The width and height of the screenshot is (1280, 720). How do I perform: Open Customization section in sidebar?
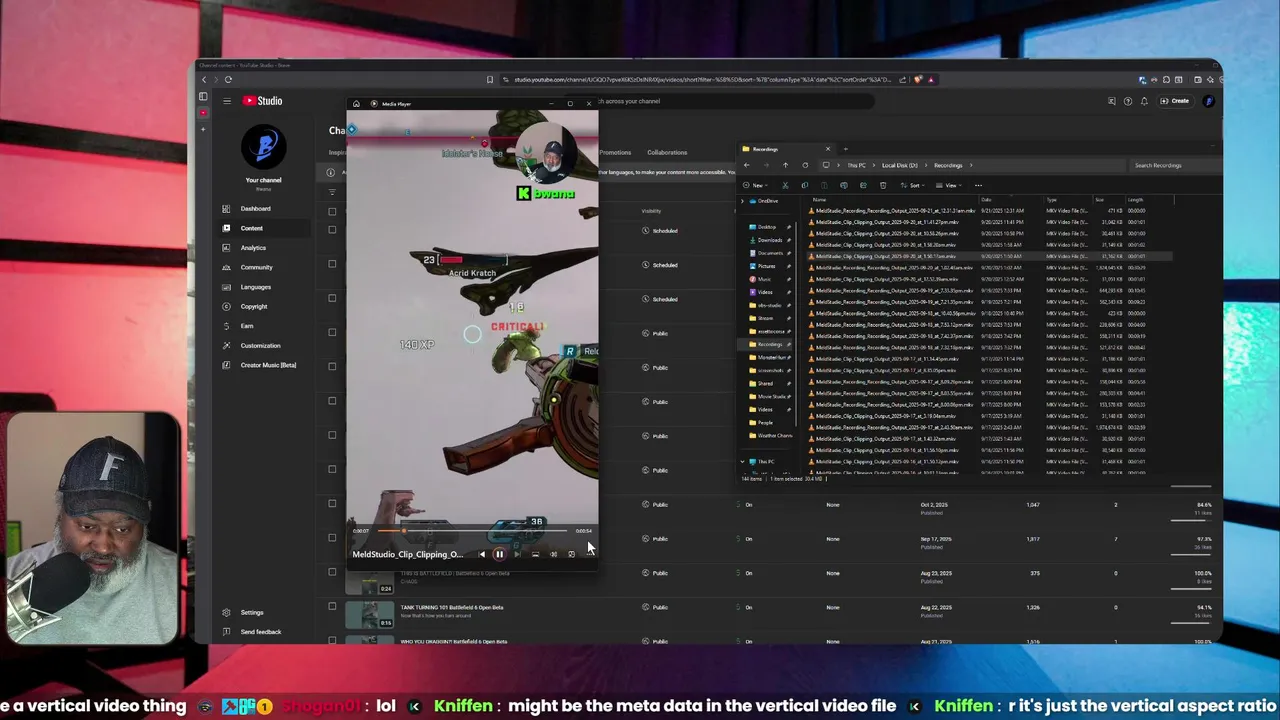(x=260, y=346)
